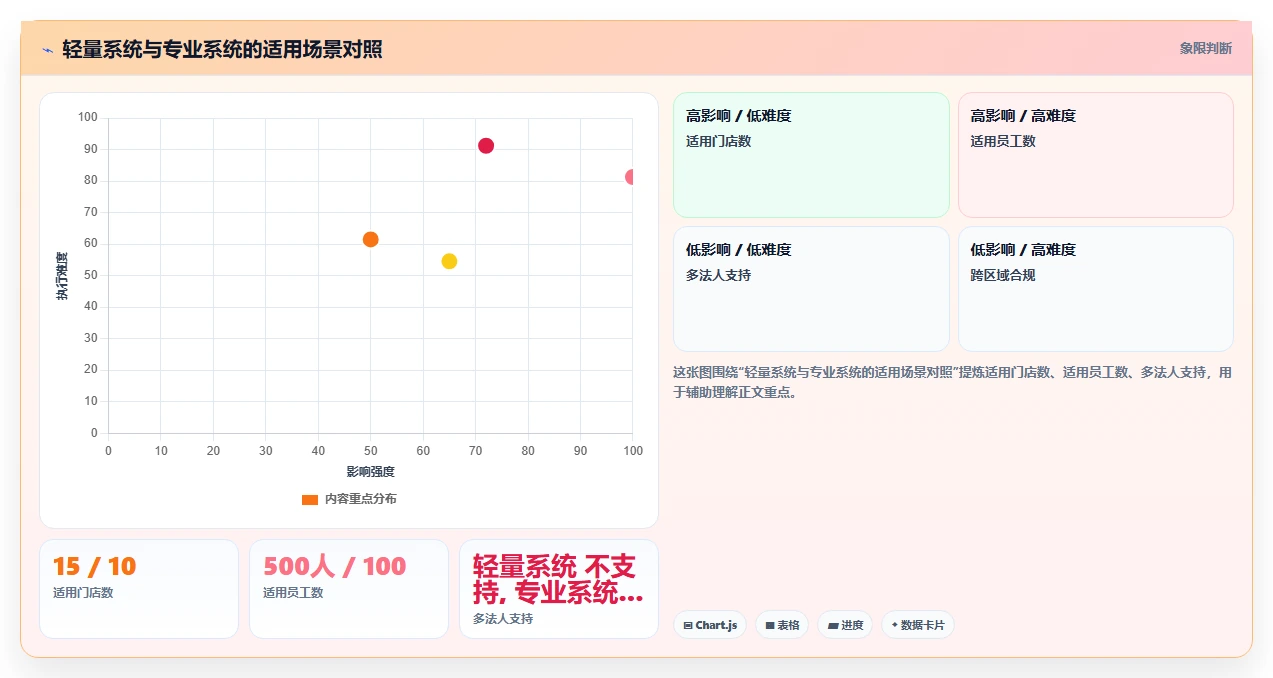The height and width of the screenshot is (678, 1273).
Task: Click the 象限判断 label in header
Action: [1205, 48]
